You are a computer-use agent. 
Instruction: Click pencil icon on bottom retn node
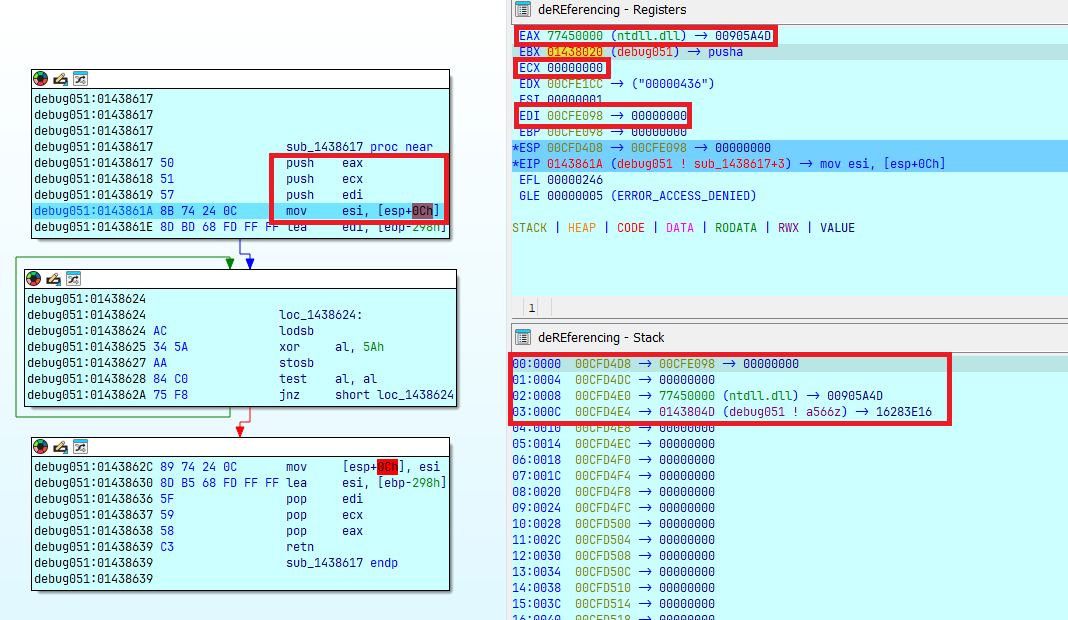click(60, 446)
